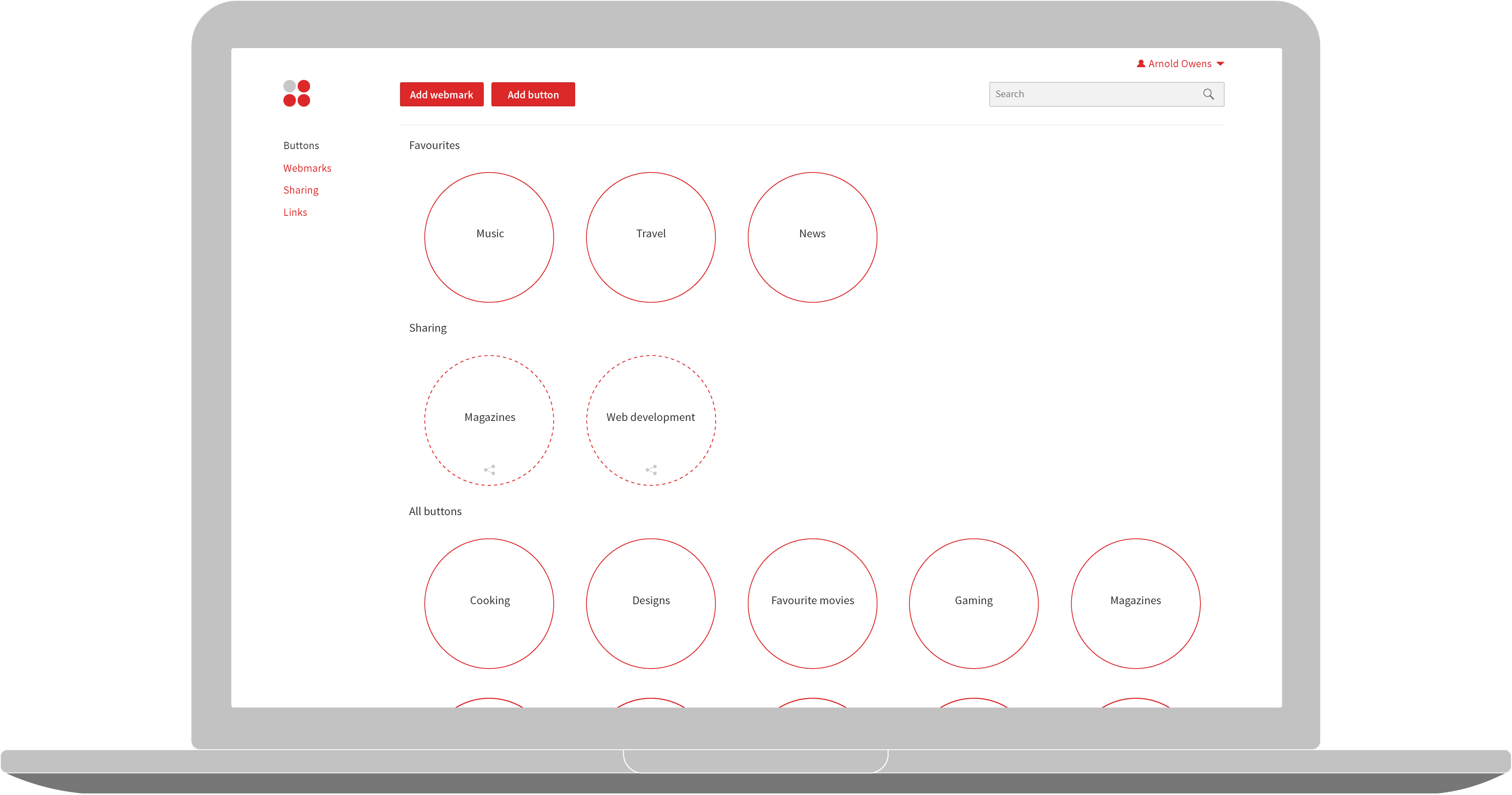The width and height of the screenshot is (1512, 795).
Task: Select the Favourite movies circle
Action: 812,603
